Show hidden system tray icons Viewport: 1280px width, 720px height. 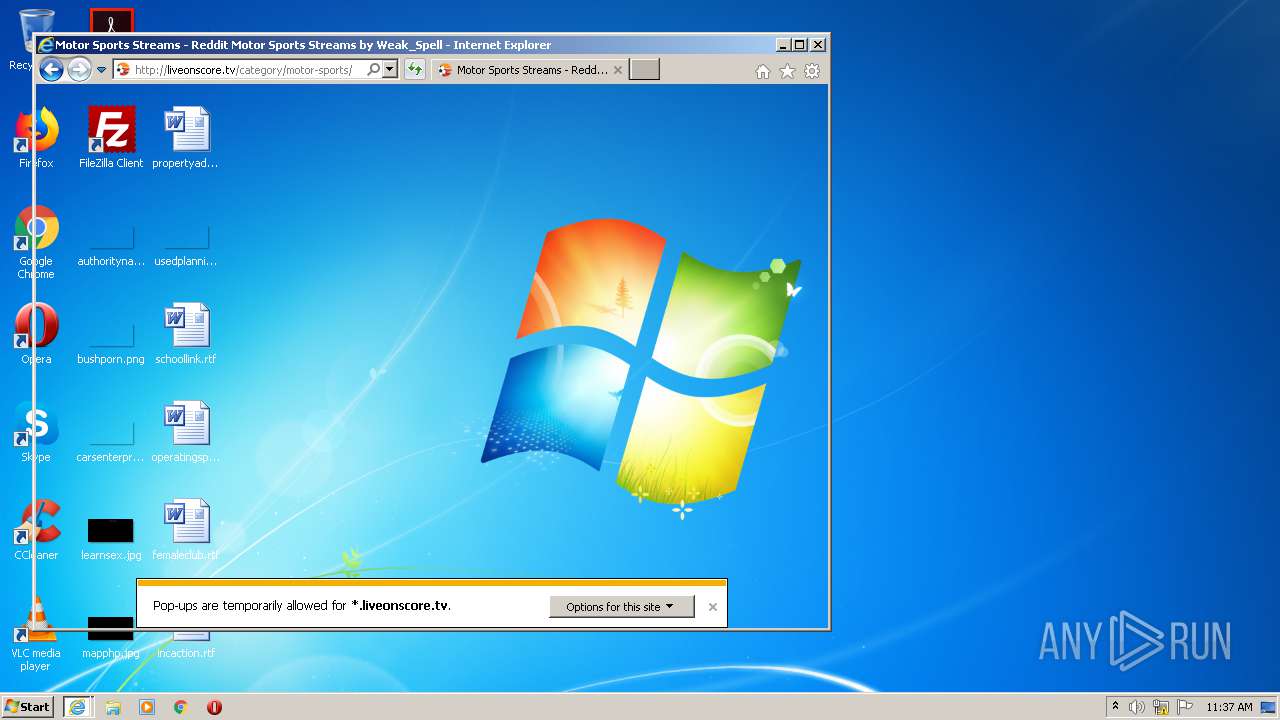pyautogui.click(x=1116, y=707)
